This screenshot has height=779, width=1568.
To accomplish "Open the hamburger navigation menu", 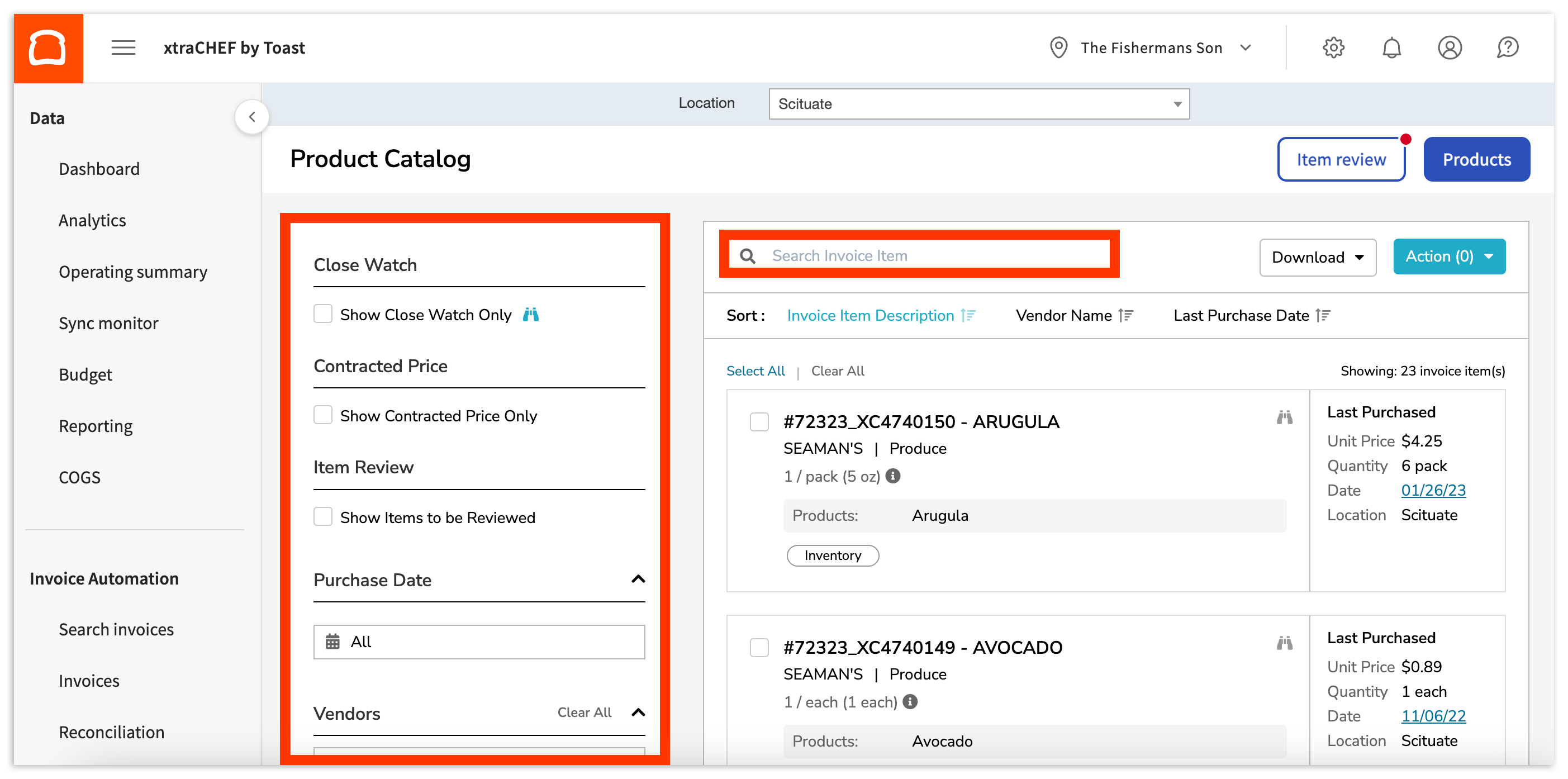I will pos(123,47).
